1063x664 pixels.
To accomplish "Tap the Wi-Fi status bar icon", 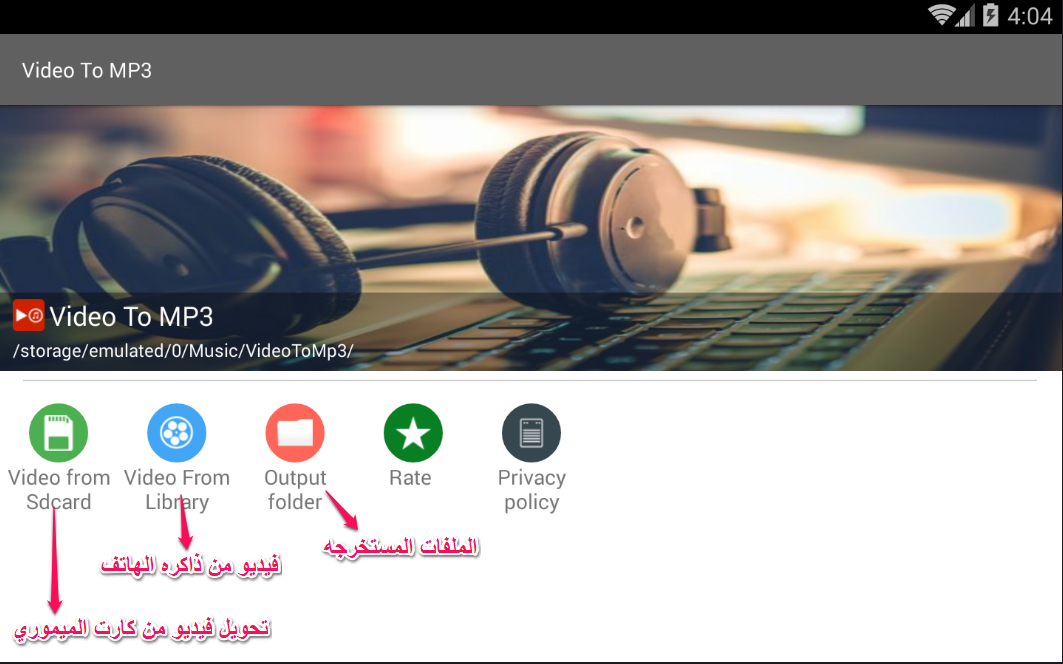I will pos(941,15).
